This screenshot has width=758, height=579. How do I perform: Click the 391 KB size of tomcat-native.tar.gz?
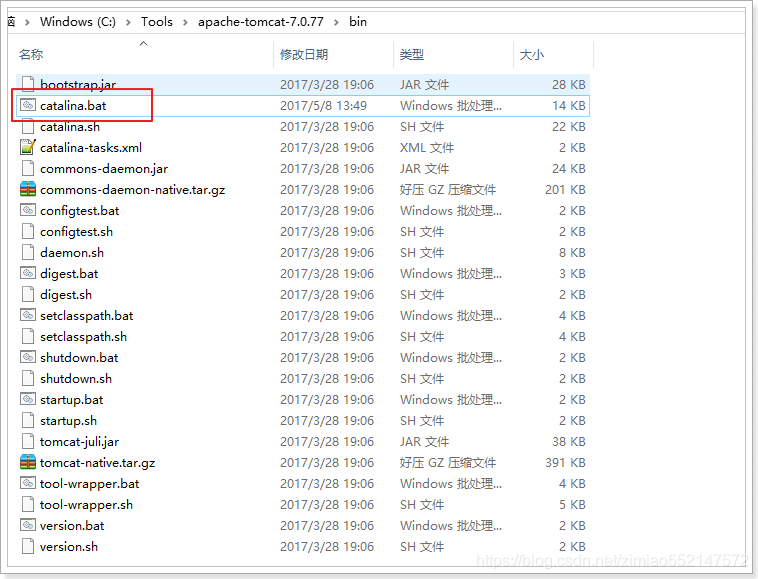coord(565,463)
